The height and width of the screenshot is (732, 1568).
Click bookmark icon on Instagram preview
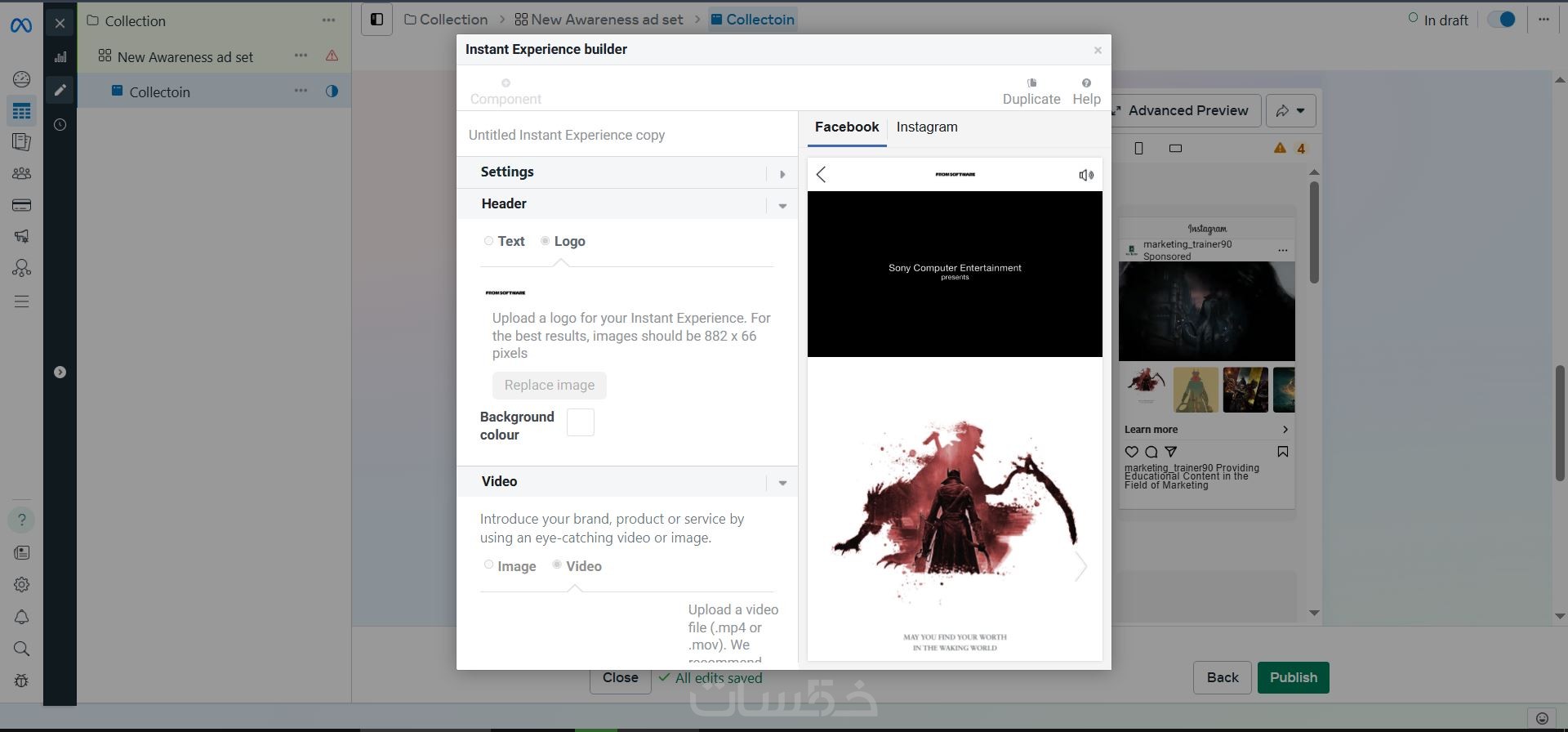coord(1282,452)
